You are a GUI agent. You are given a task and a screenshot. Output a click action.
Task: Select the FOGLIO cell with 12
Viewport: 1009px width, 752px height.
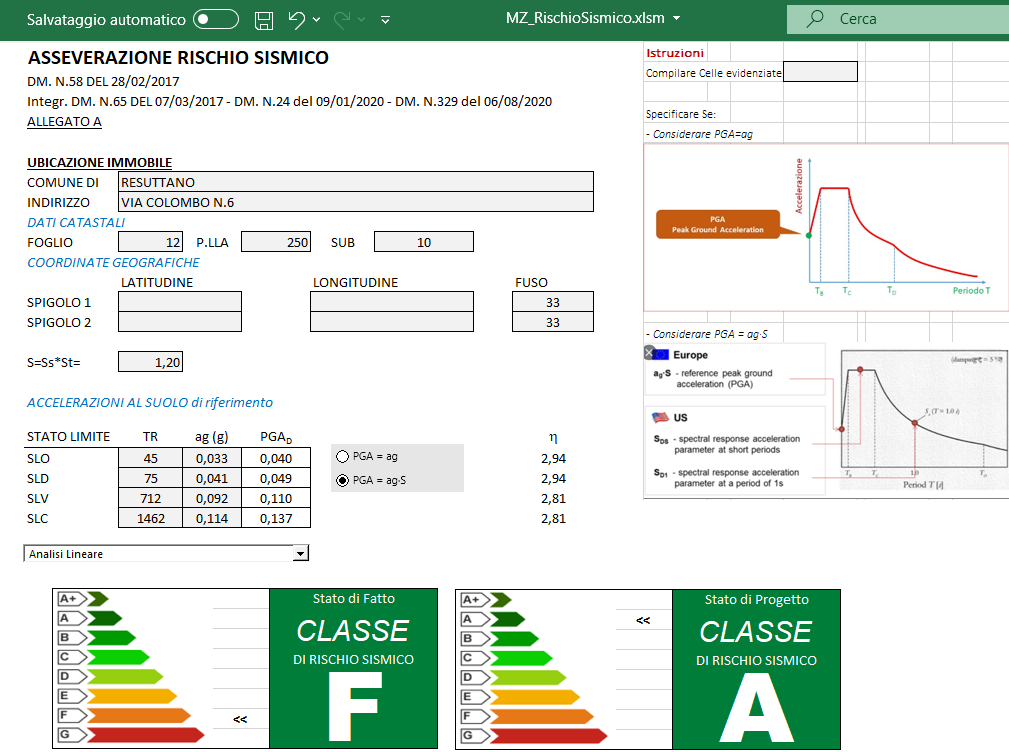[x=151, y=242]
